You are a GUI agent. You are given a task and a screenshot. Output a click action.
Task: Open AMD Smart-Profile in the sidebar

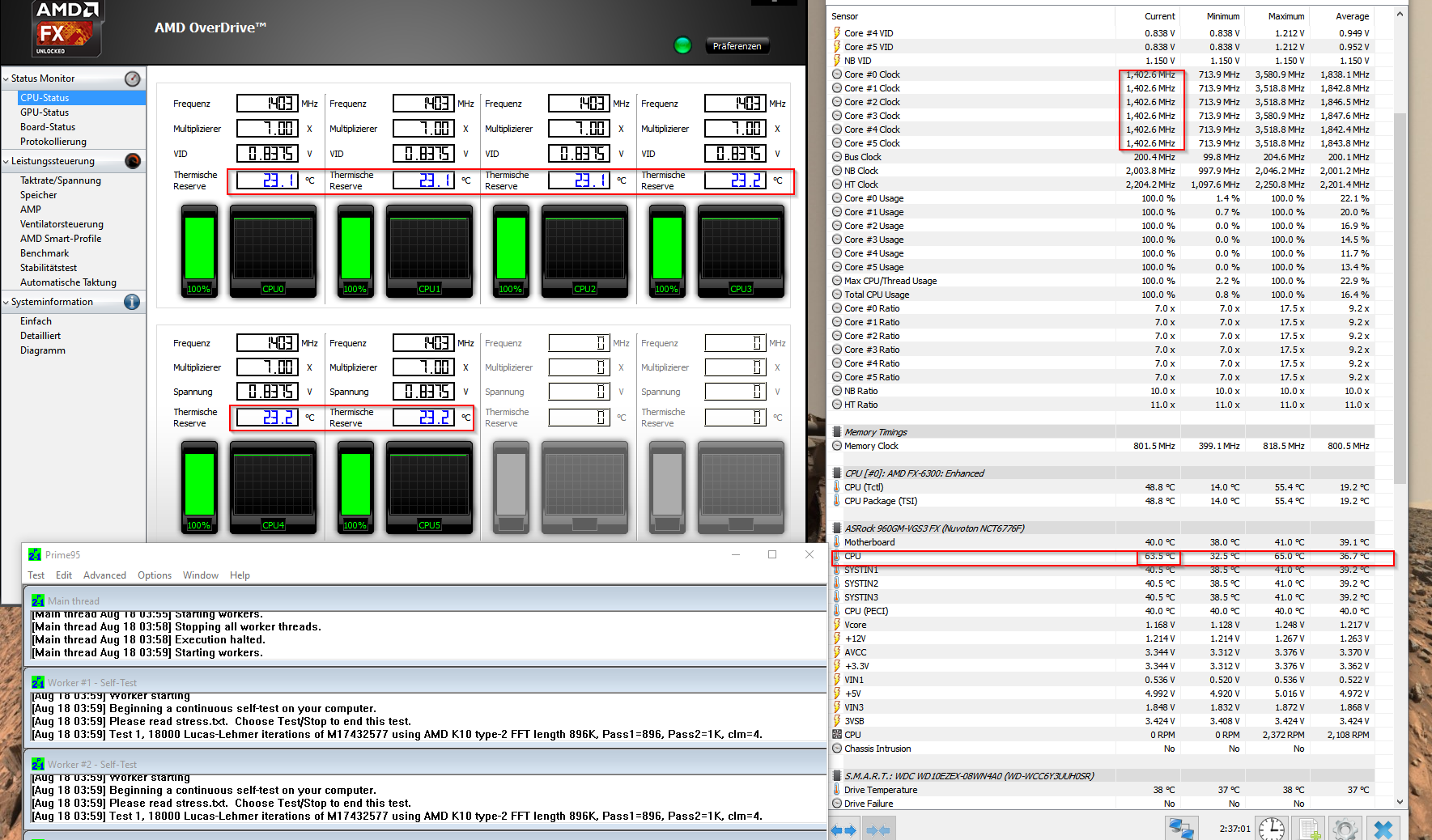61,239
